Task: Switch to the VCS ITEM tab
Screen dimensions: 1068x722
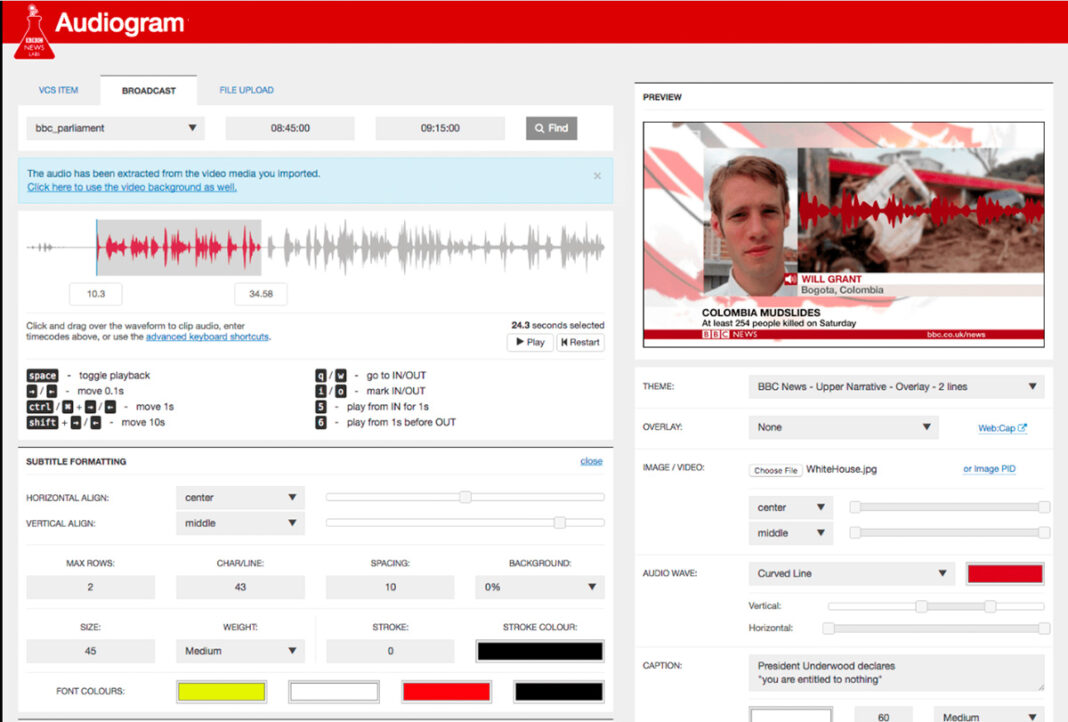Action: 58,90
